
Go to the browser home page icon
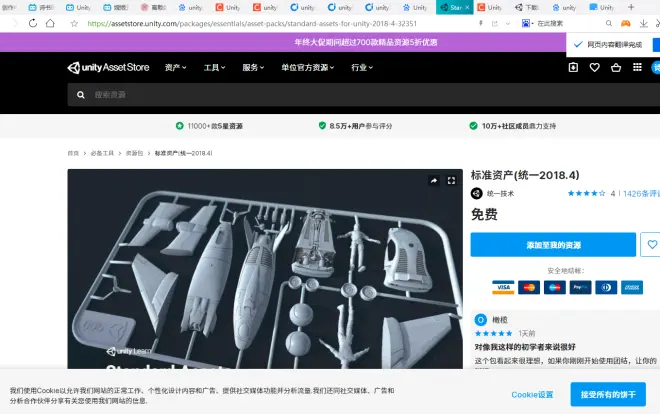pyautogui.click(x=50, y=23)
